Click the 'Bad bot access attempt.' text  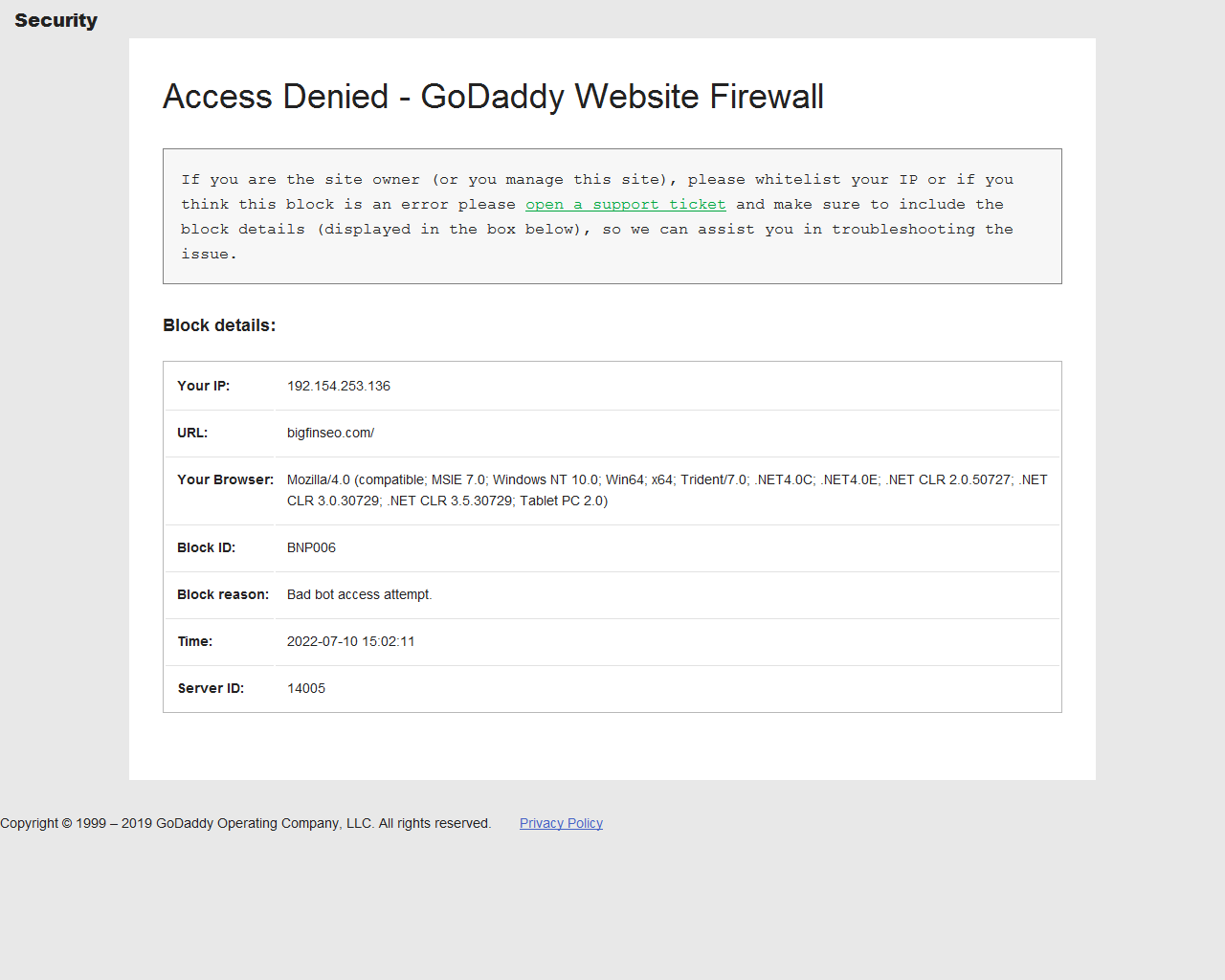pyautogui.click(x=359, y=594)
